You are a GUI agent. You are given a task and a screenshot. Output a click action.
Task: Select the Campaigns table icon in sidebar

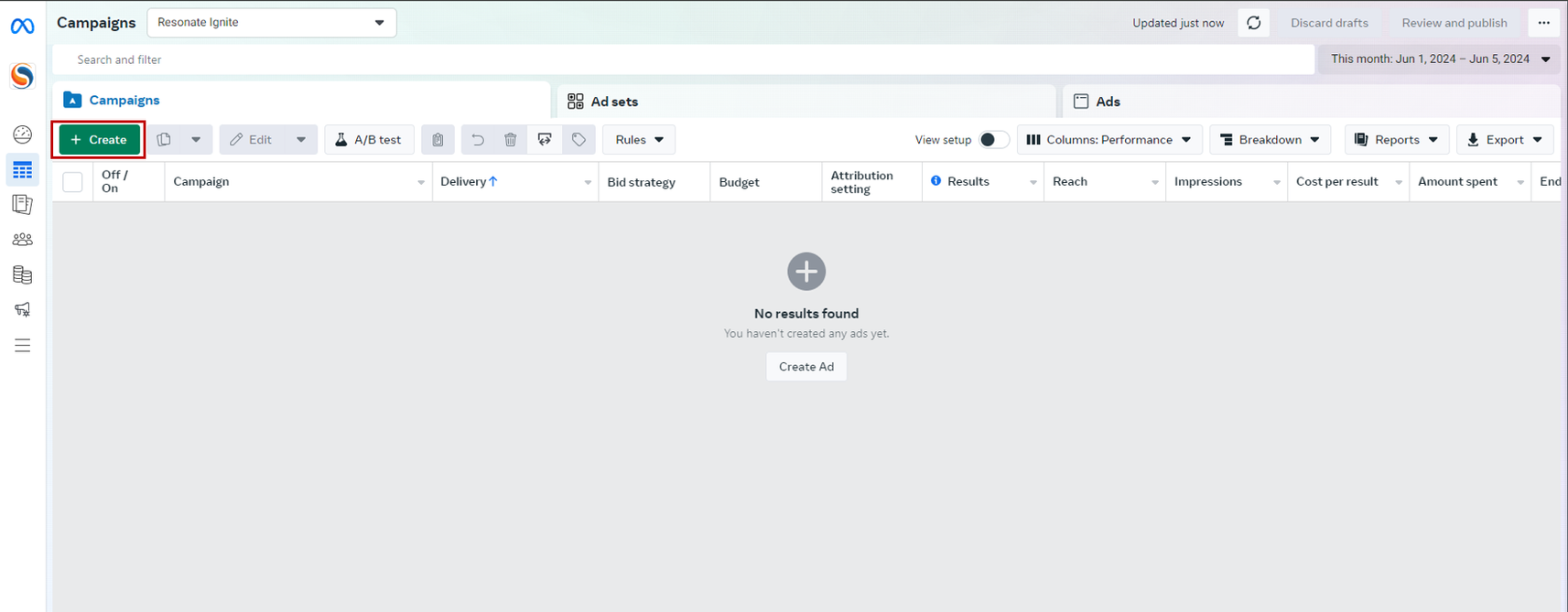pyautogui.click(x=22, y=170)
